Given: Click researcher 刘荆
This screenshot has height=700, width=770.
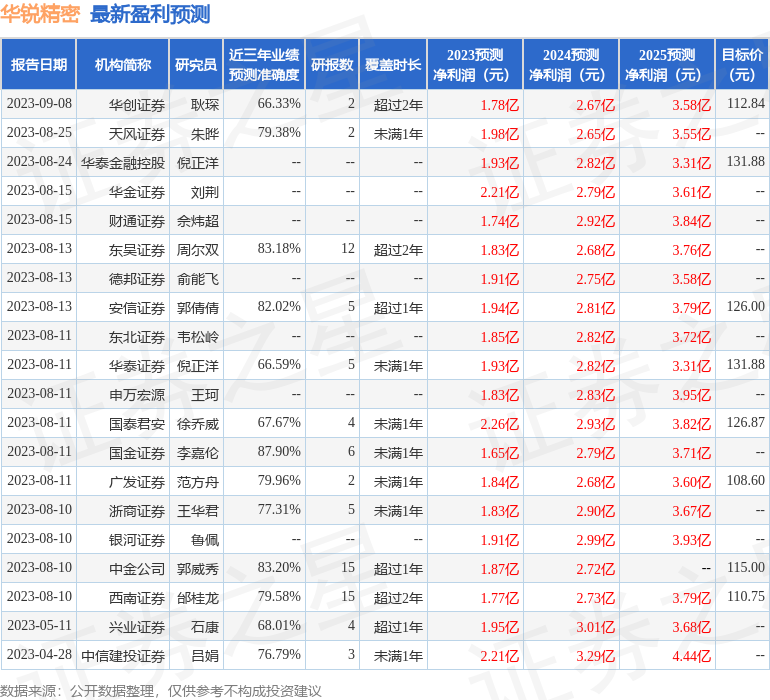Looking at the screenshot, I should point(205,192).
